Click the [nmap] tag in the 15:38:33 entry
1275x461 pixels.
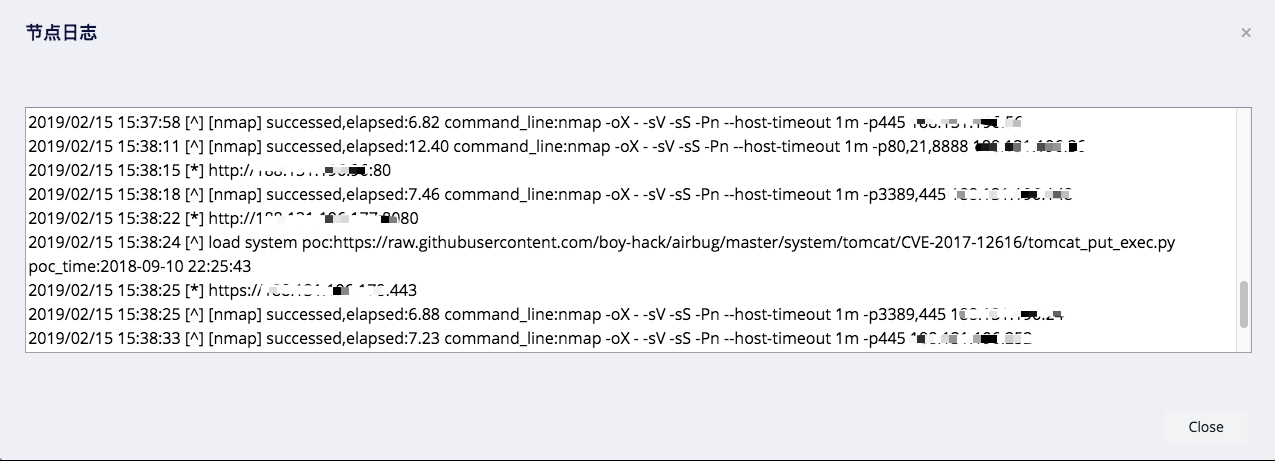(236, 339)
